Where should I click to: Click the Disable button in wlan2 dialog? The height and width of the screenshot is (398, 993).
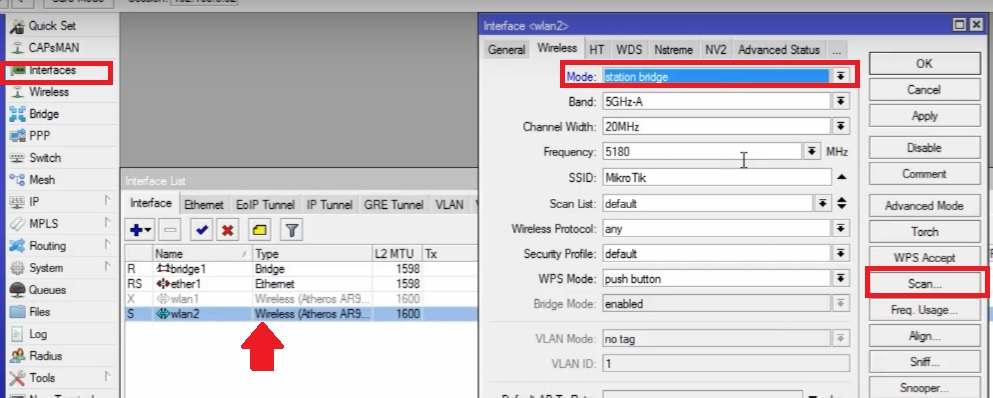pos(924,148)
